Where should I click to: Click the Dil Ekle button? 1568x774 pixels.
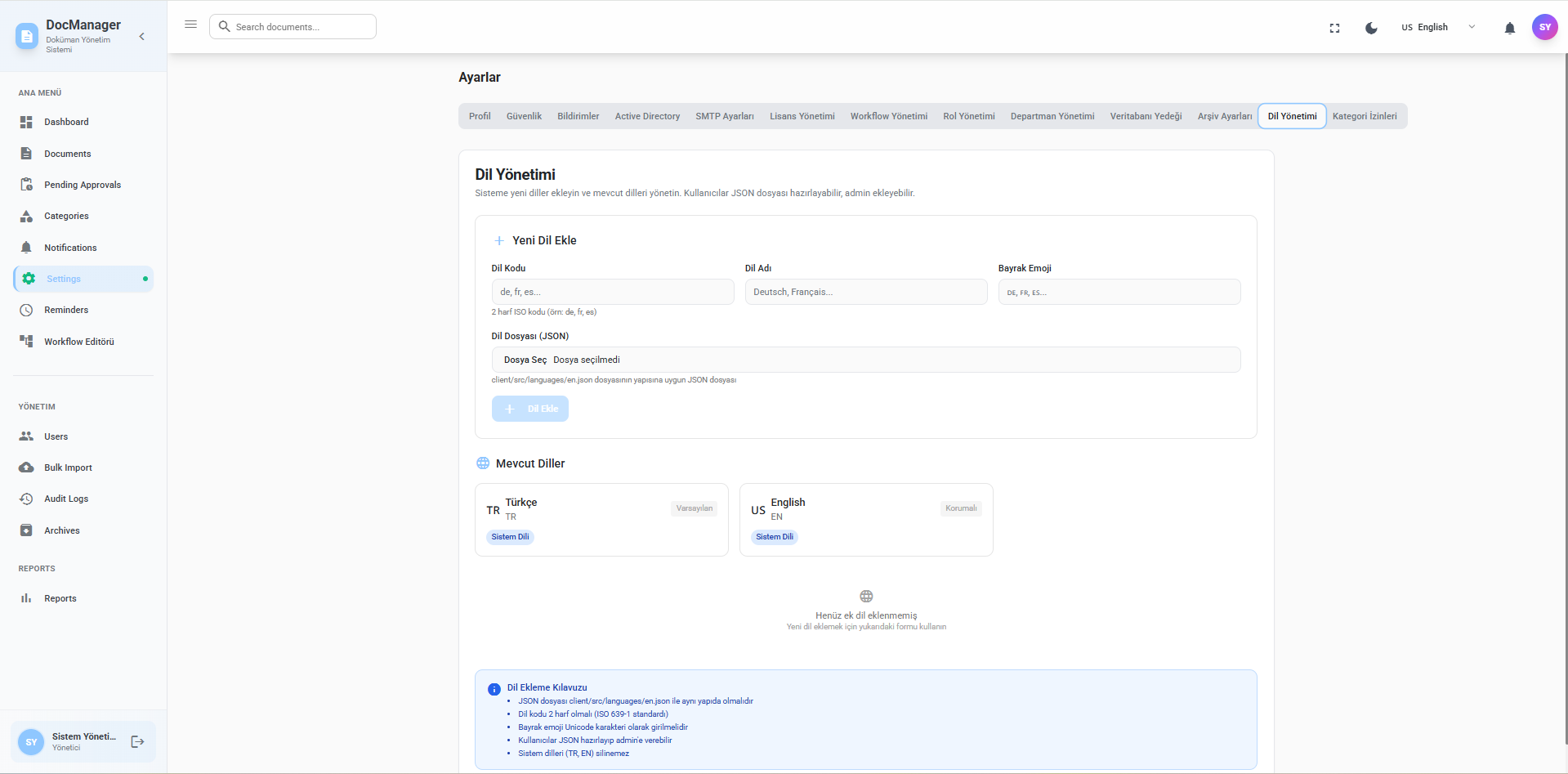click(x=529, y=409)
